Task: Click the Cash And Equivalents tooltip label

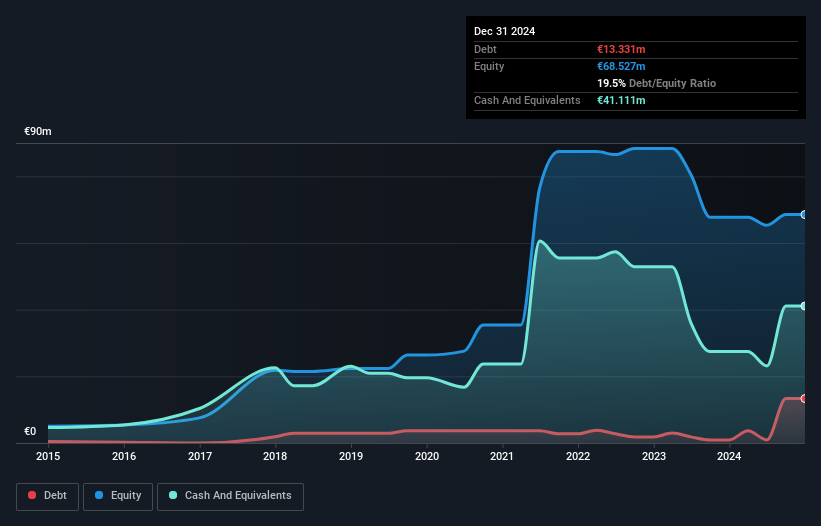Action: tap(527, 100)
